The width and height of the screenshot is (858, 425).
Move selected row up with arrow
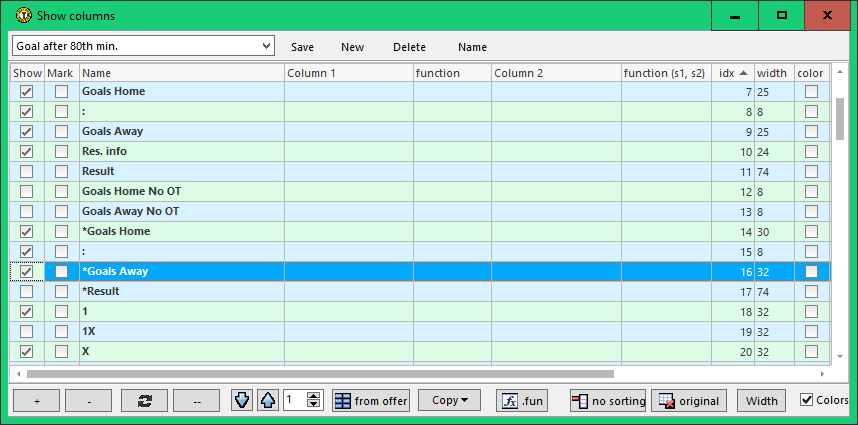[267, 401]
